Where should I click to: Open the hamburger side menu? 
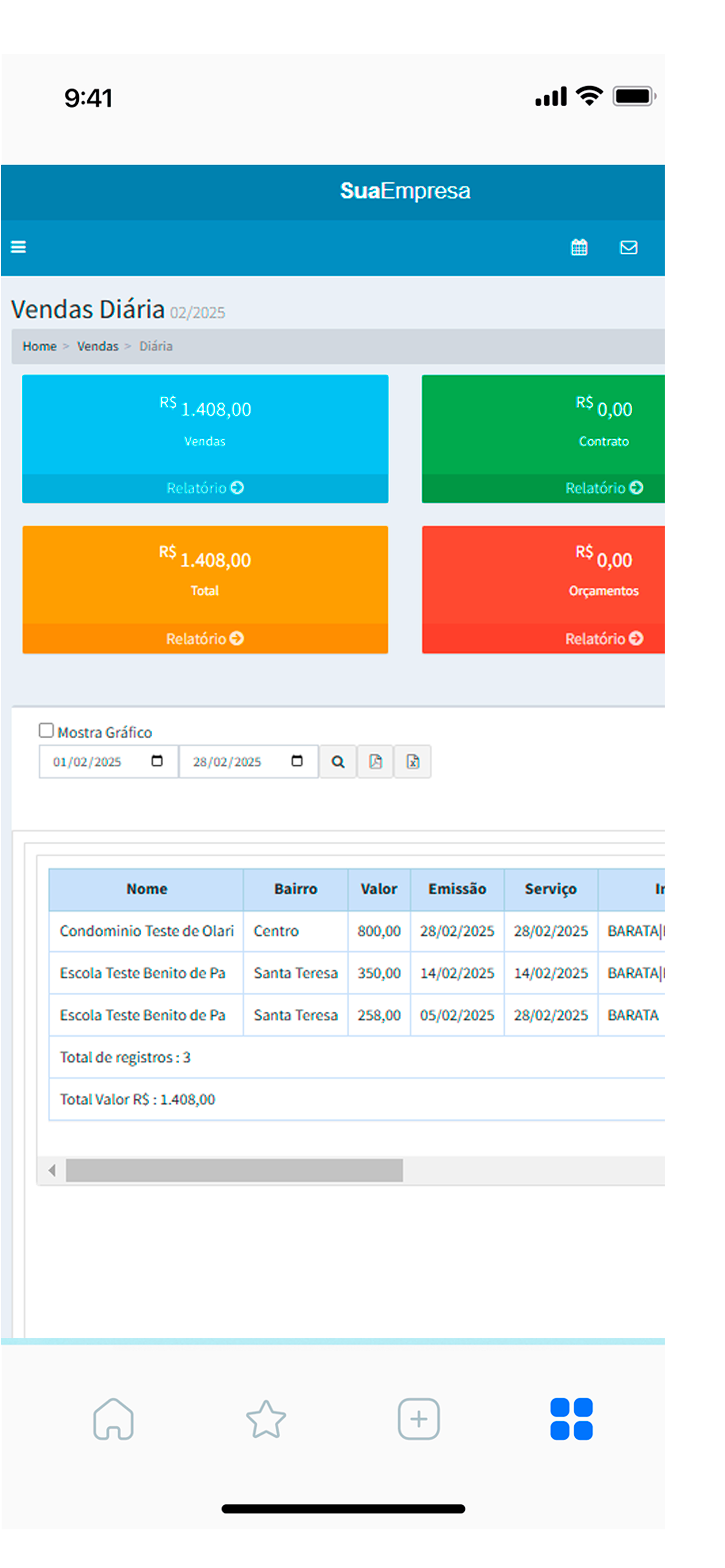coord(18,247)
